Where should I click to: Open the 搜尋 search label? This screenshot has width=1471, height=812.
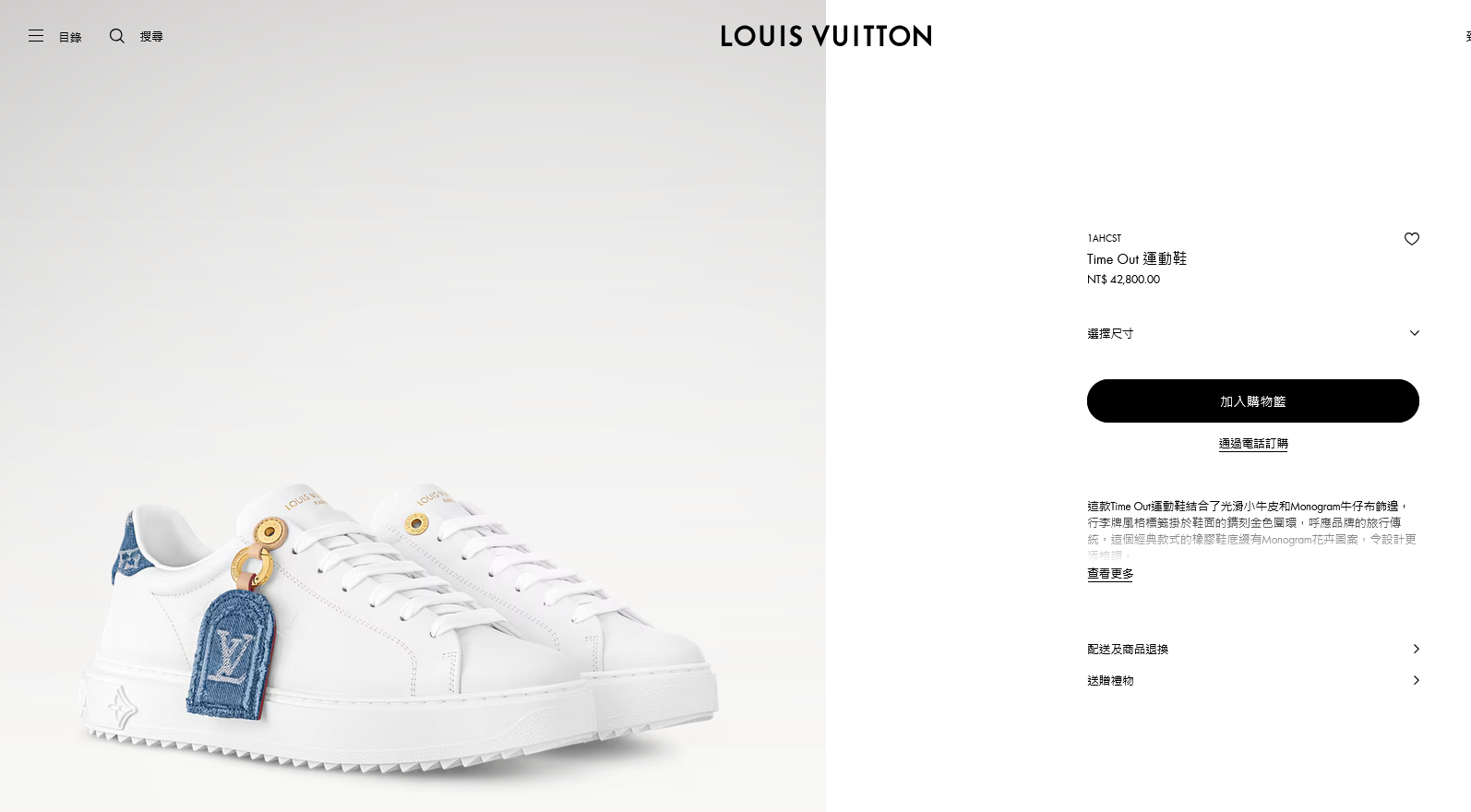[151, 37]
